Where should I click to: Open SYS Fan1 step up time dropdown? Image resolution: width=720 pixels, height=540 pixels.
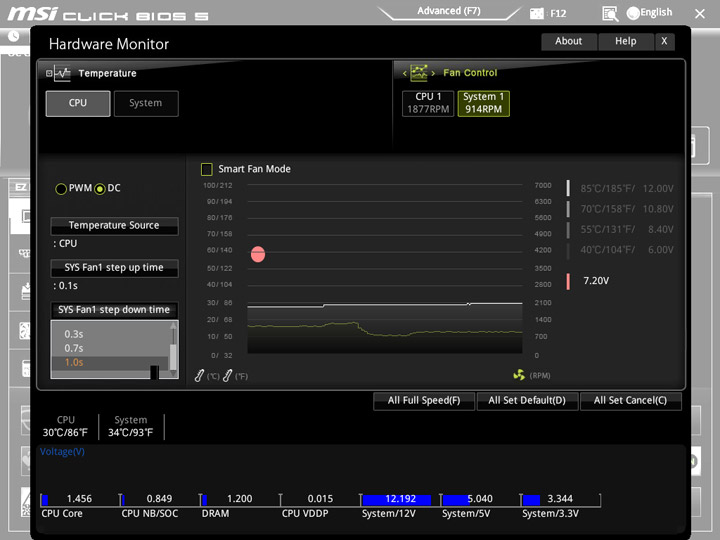pos(114,268)
